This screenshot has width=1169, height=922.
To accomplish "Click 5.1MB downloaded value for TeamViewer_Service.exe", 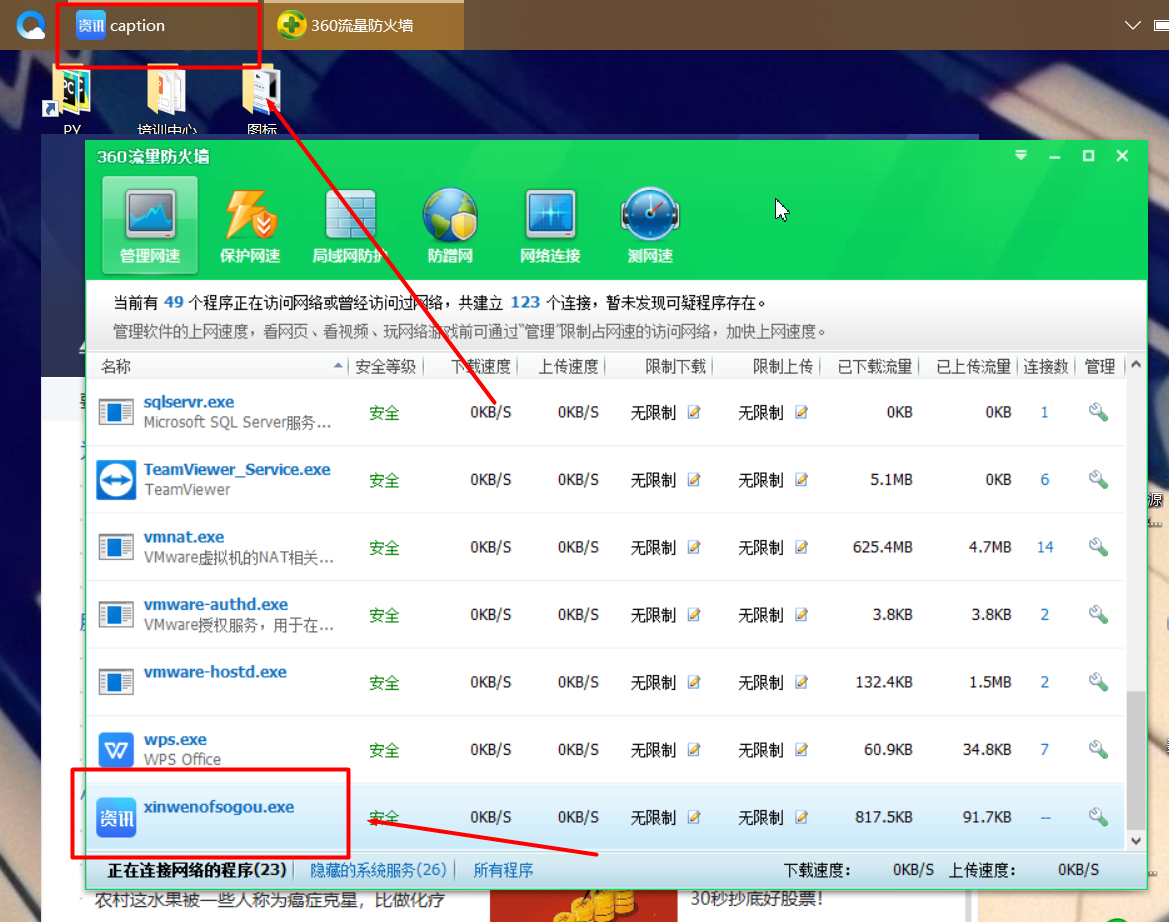I will (x=891, y=479).
